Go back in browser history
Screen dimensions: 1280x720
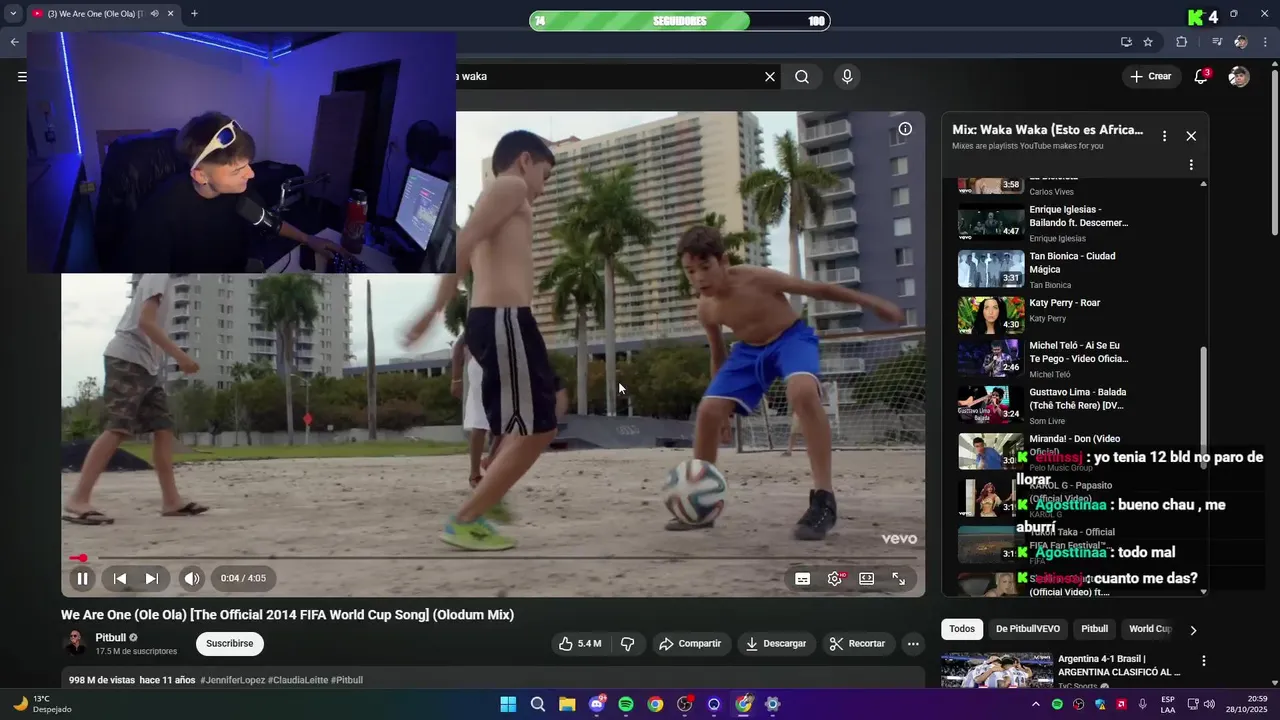[x=14, y=42]
